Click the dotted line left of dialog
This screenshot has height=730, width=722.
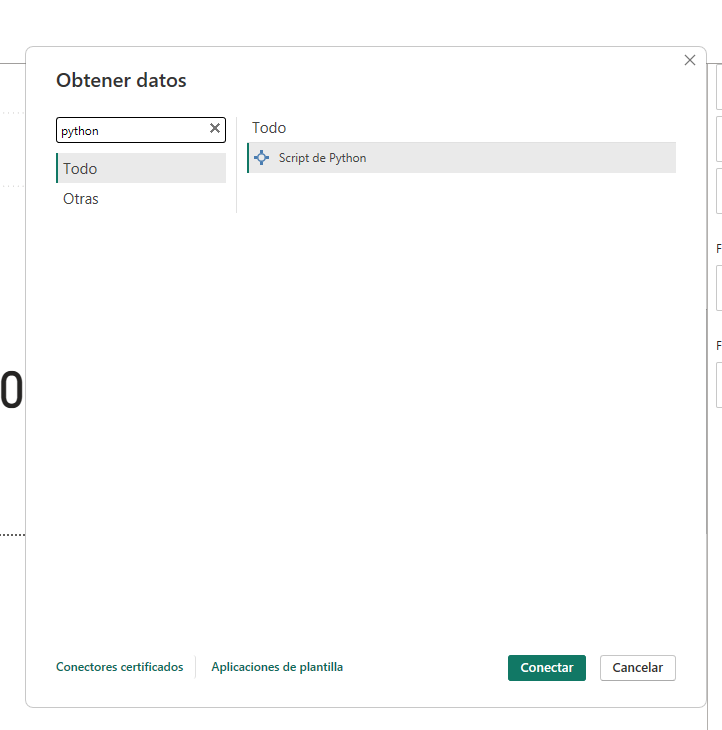12,534
